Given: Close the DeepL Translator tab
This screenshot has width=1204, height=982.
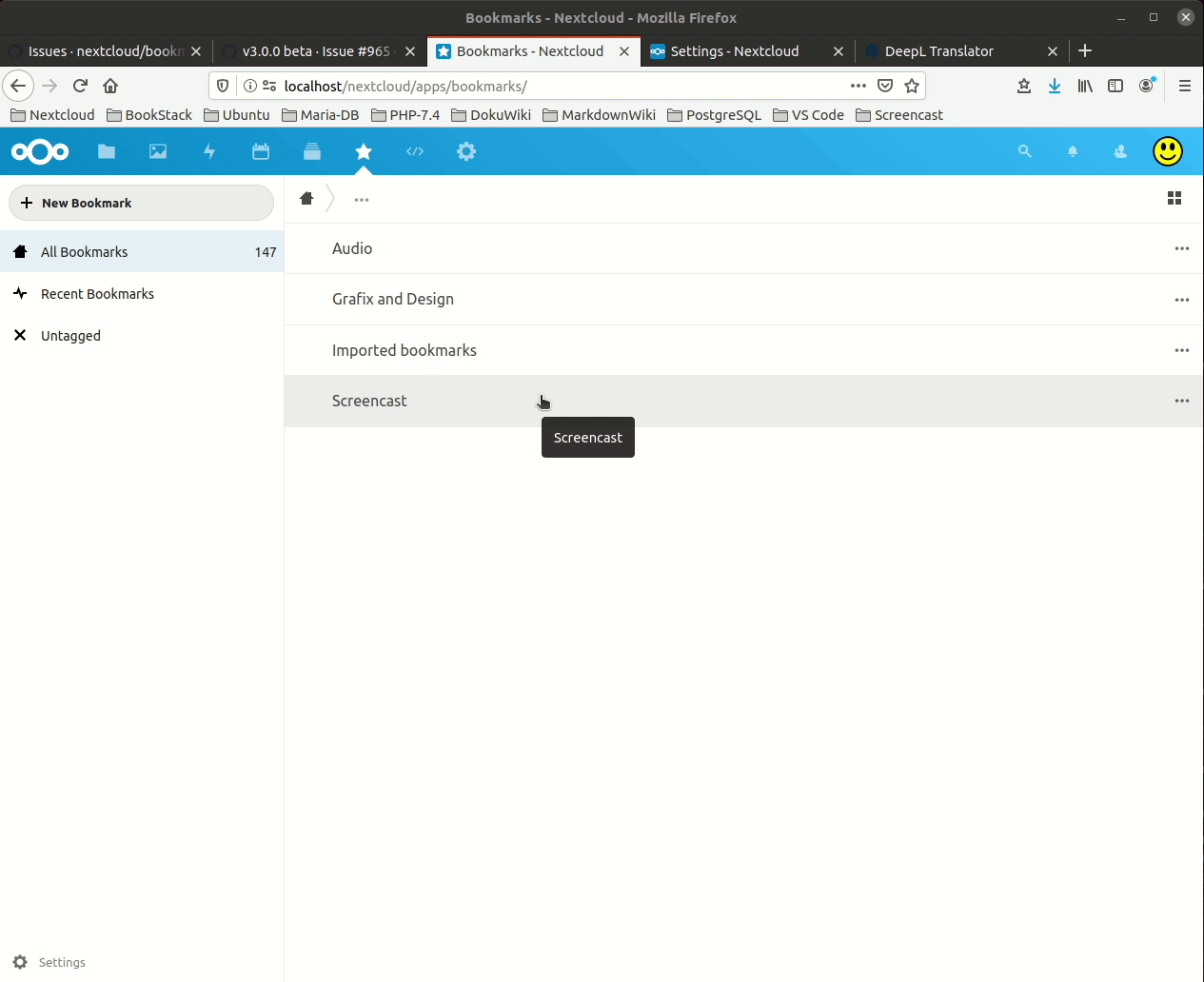Looking at the screenshot, I should pos(1053,51).
